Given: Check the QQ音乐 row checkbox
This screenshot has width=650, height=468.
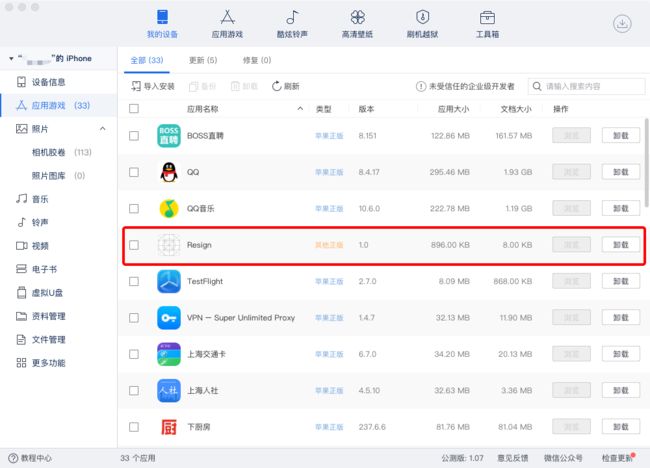Looking at the screenshot, I should click(x=134, y=209).
